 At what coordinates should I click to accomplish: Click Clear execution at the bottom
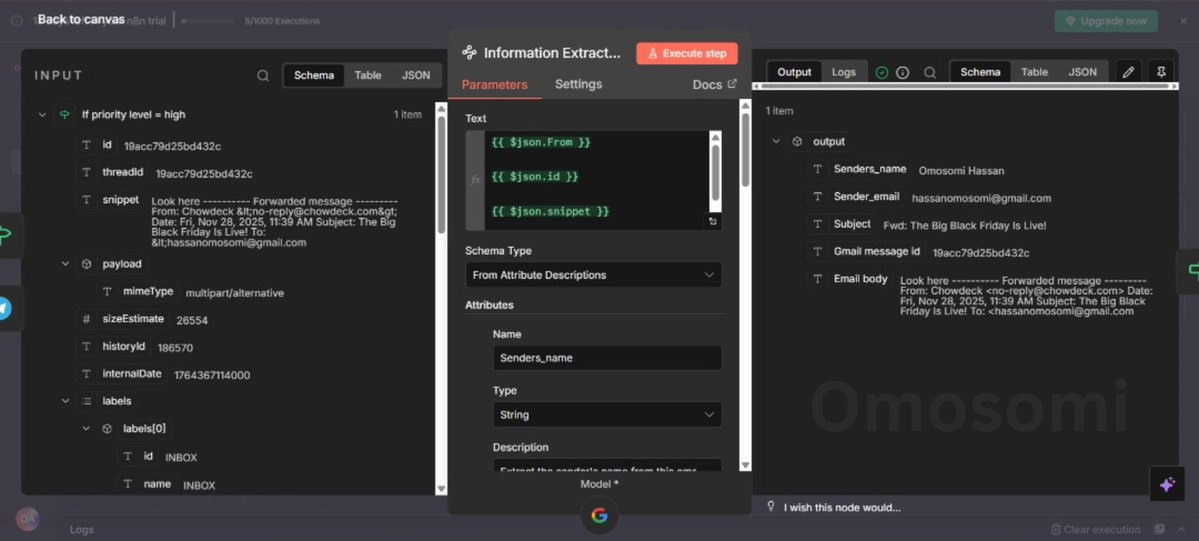pyautogui.click(x=1095, y=530)
